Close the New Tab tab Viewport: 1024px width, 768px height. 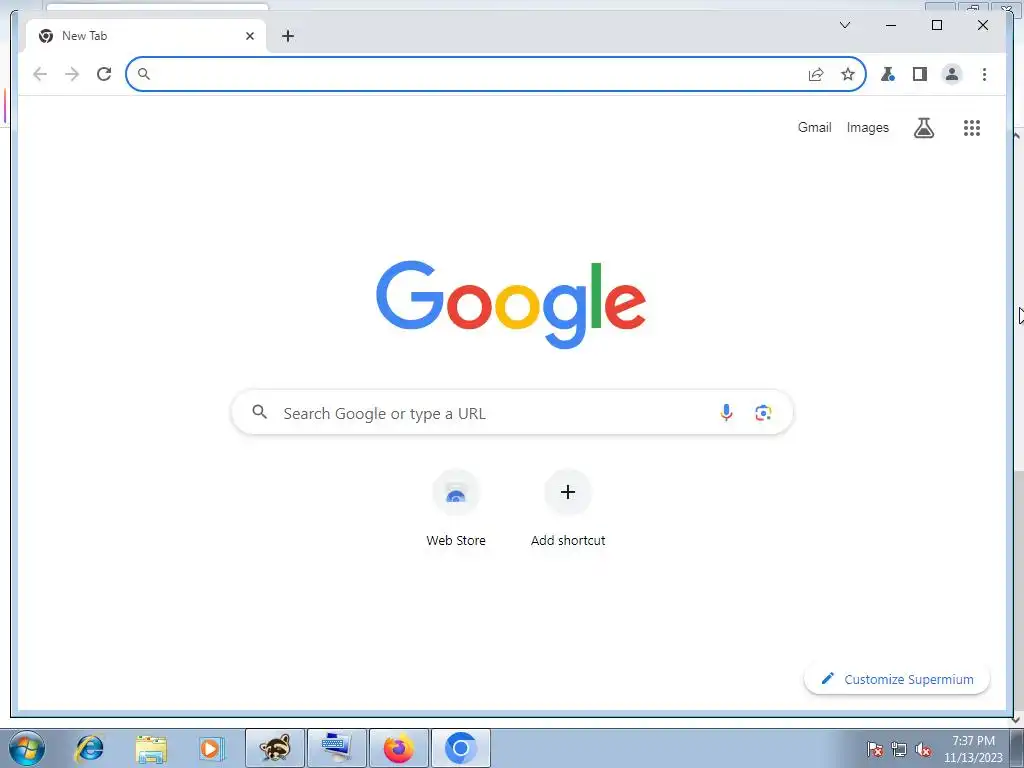[x=249, y=36]
